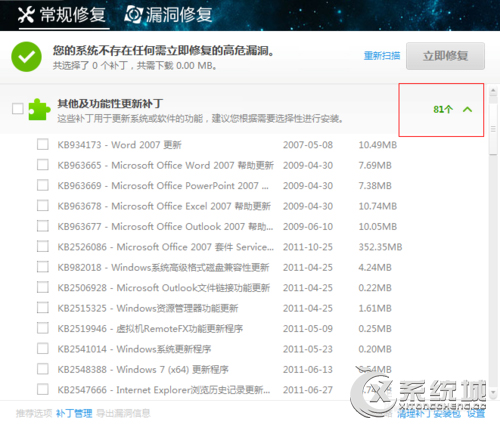Open 补丁管理 link
The image size is (500, 425).
pos(74,414)
